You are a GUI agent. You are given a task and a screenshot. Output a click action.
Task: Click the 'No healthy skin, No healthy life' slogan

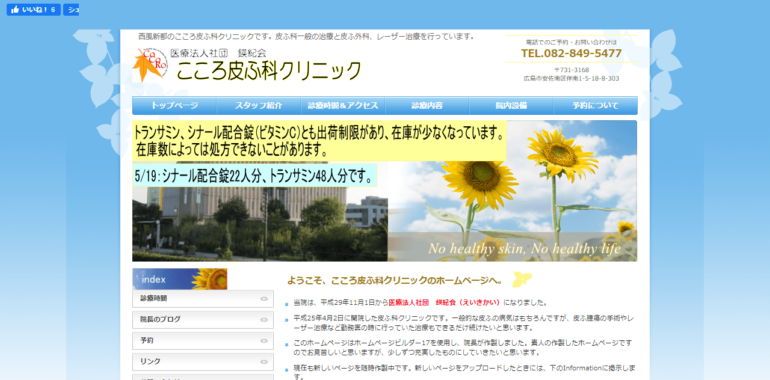(524, 248)
